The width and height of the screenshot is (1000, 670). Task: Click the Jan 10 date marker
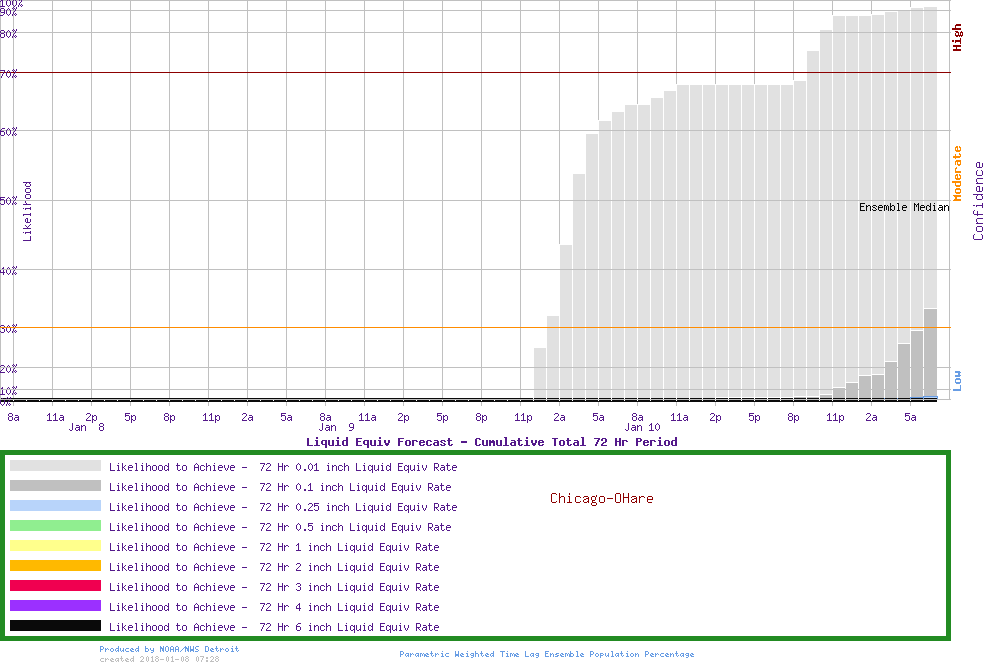641,427
